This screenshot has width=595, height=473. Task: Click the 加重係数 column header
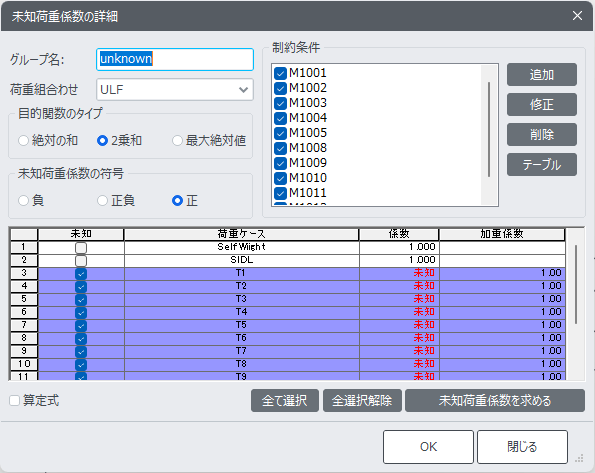click(x=502, y=234)
